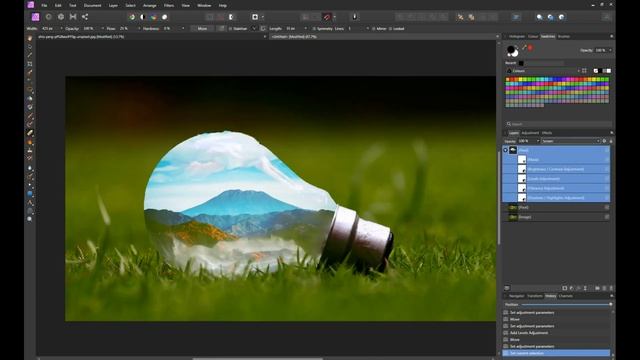The image size is (640, 360).
Task: Click the Add Pixel Layer icon
Action: pyautogui.click(x=604, y=288)
